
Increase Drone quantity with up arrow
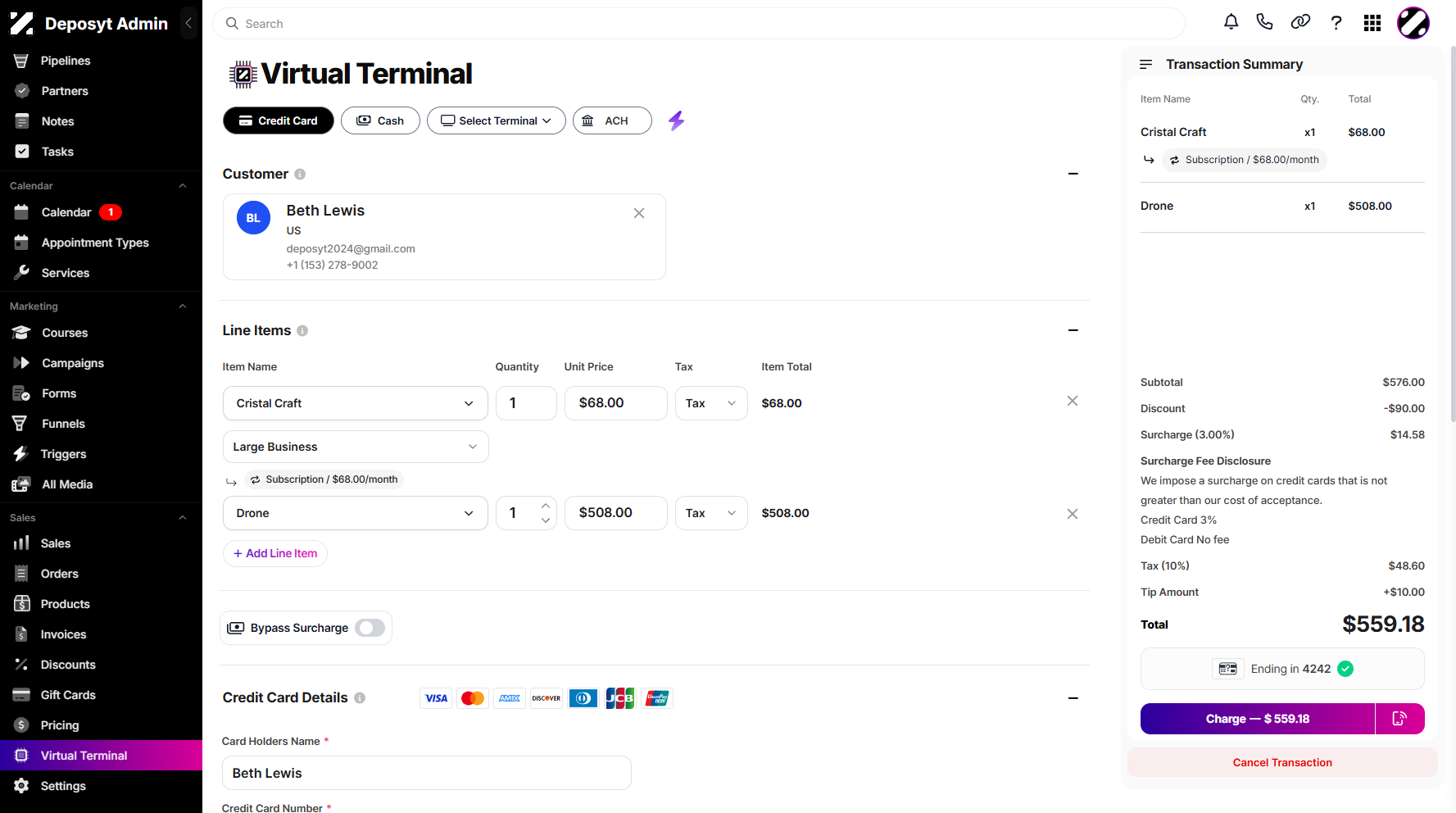[546, 506]
